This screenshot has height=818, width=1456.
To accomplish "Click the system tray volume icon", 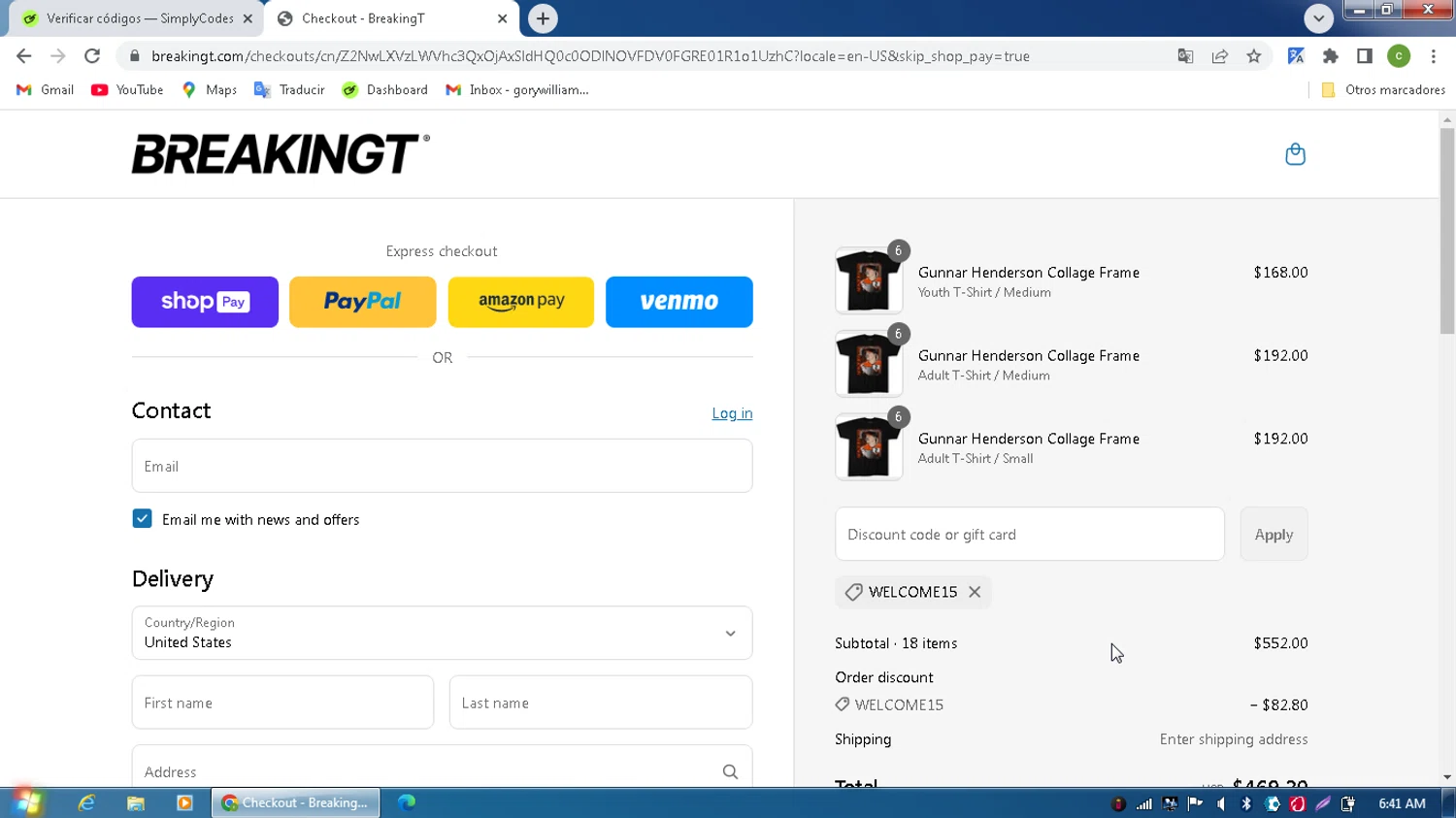I will point(1221,803).
